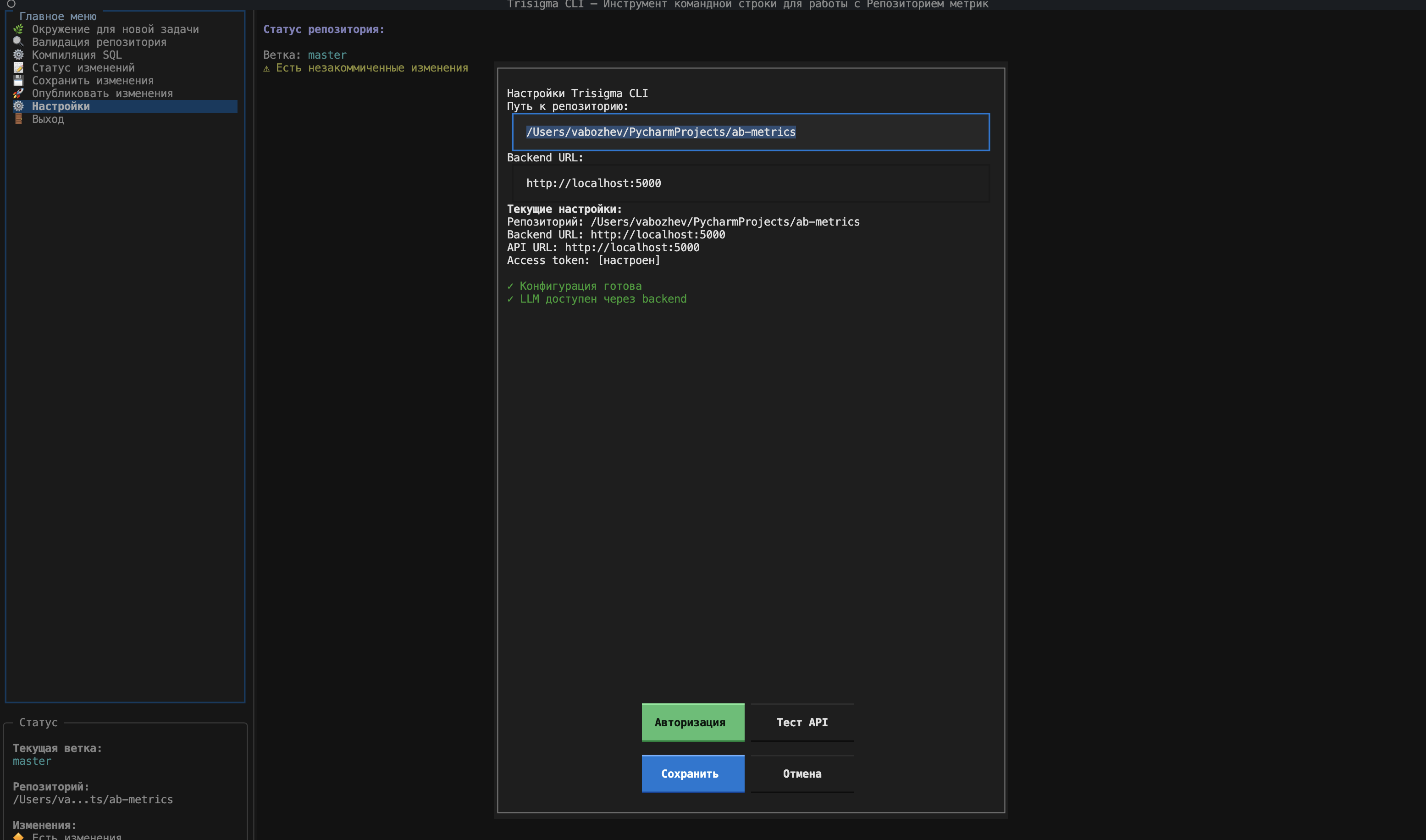Choose Выход in the main menu
The height and width of the screenshot is (840, 1426).
pos(48,119)
